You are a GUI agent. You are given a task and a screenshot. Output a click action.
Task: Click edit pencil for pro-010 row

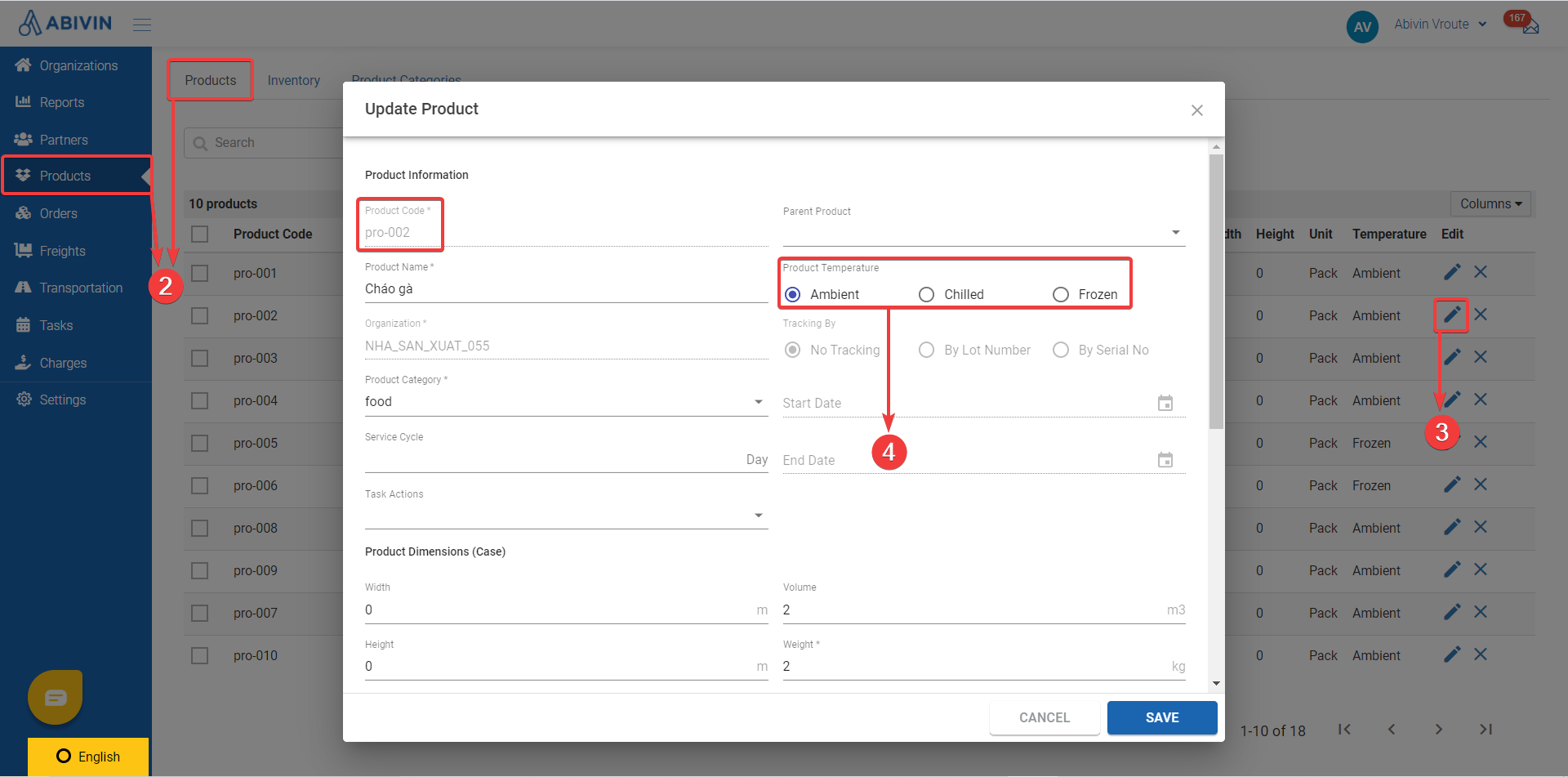(x=1452, y=654)
